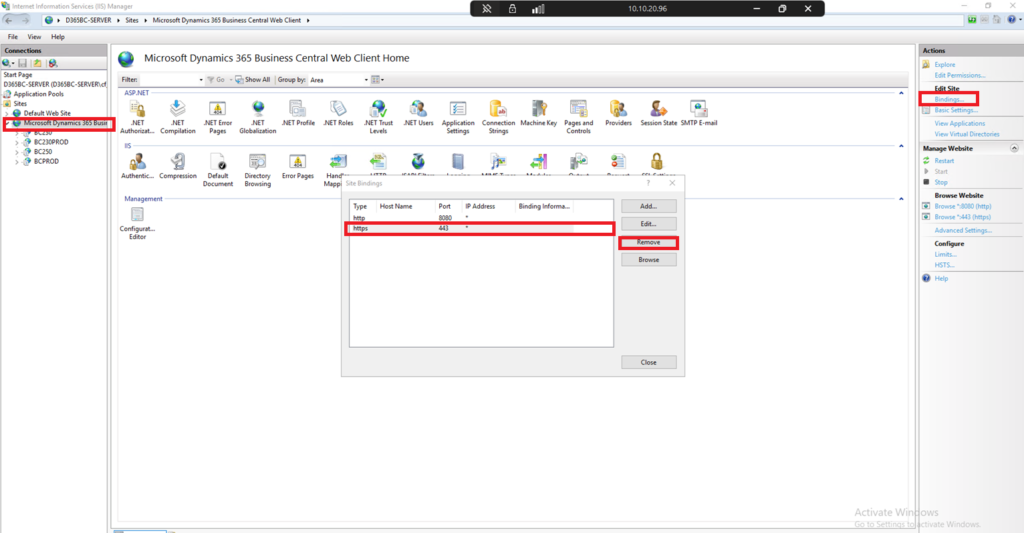This screenshot has height=533, width=1024.
Task: Open the Connection Strings feature
Action: pos(498,117)
